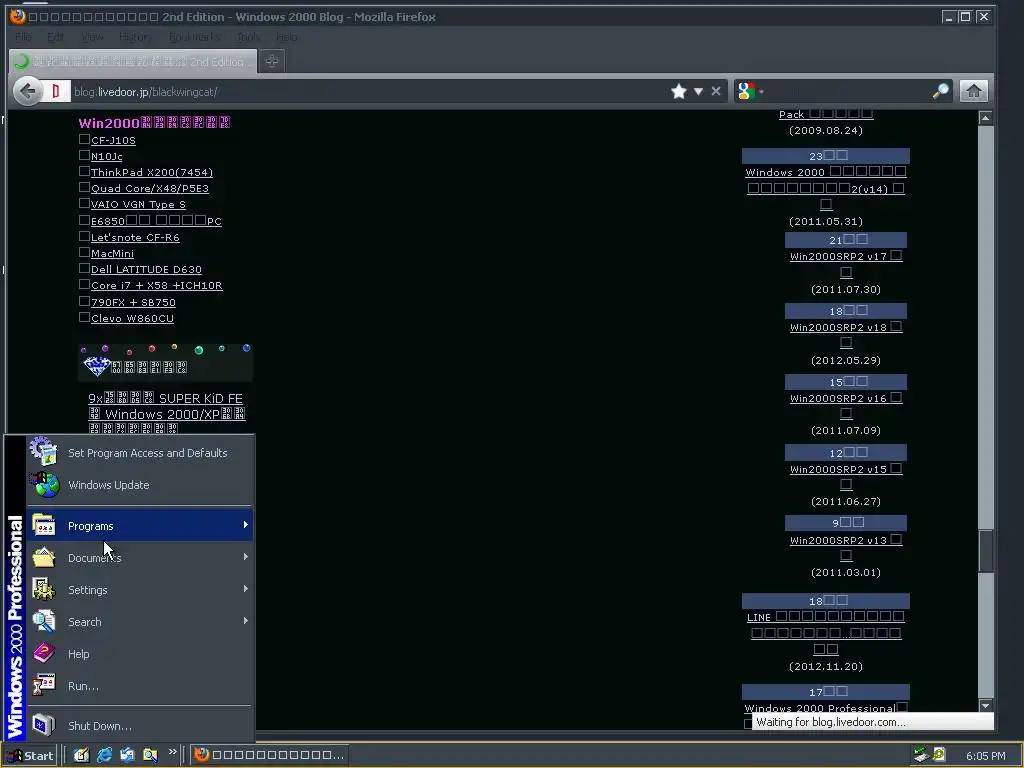
Task: Show hidden quick launch items via chevron
Action: tap(172, 752)
